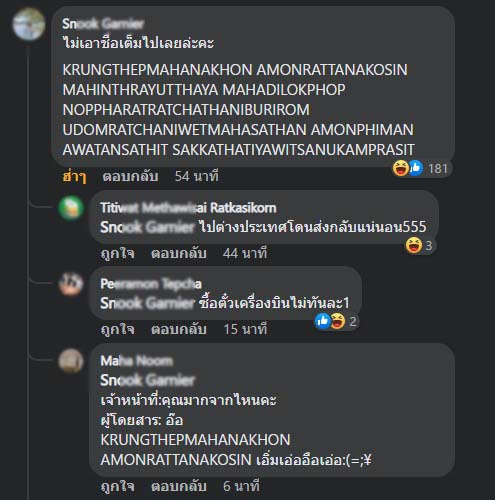The height and width of the screenshot is (500, 495).
Task: Click ถูกใจ under the 44 นาที reply
Action: [x=118, y=254]
